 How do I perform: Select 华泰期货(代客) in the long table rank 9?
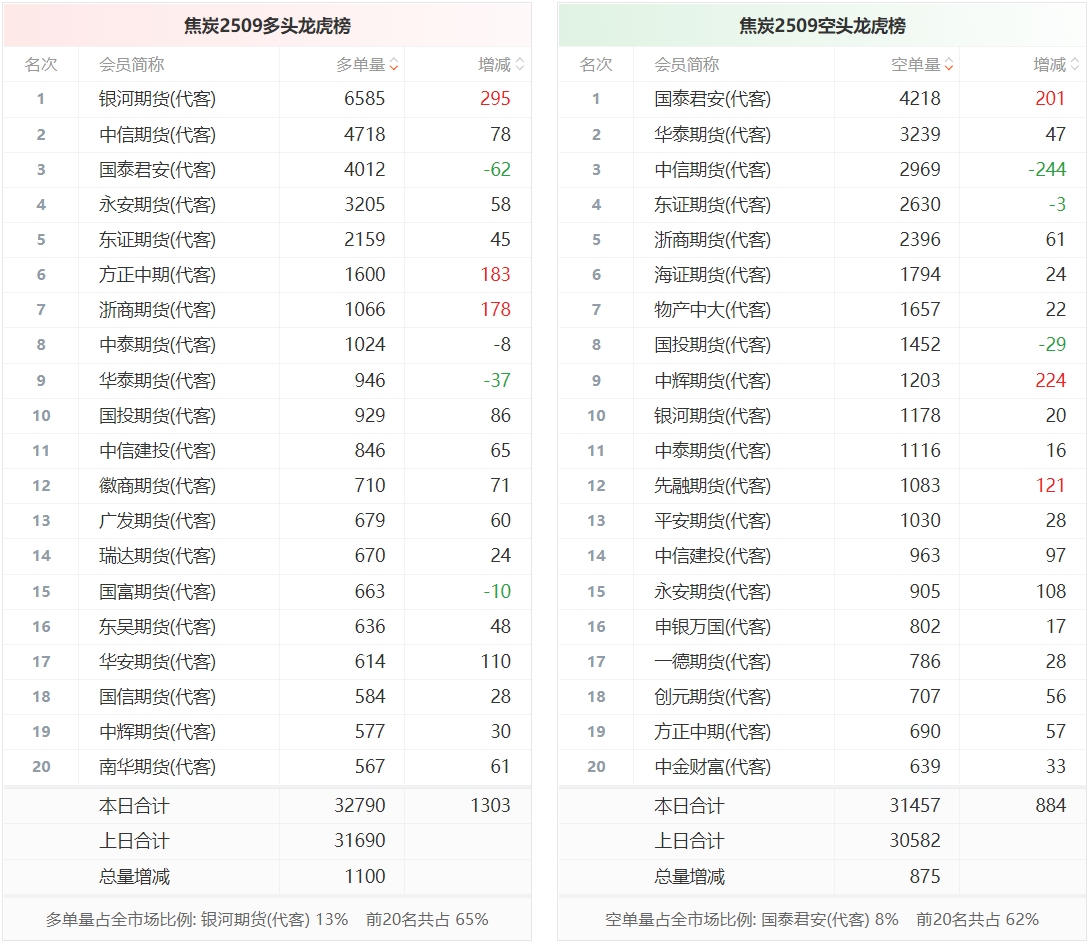[157, 380]
